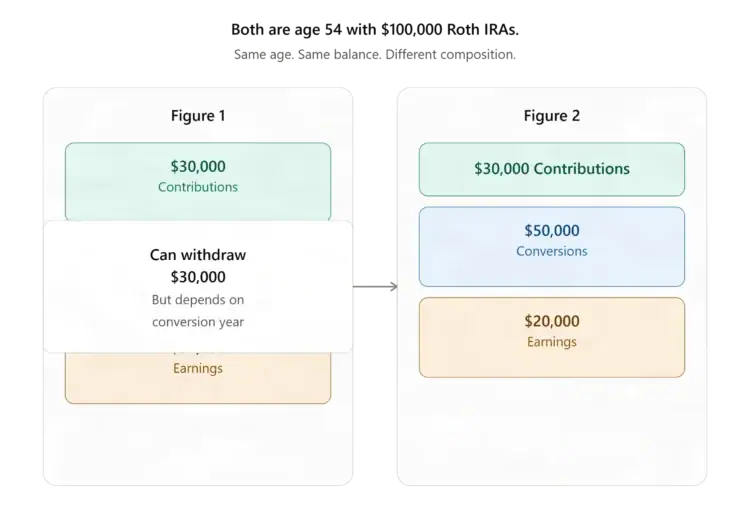Click the "Earnings" label in Figure 2
This screenshot has height=529, width=750.
pyautogui.click(x=551, y=342)
